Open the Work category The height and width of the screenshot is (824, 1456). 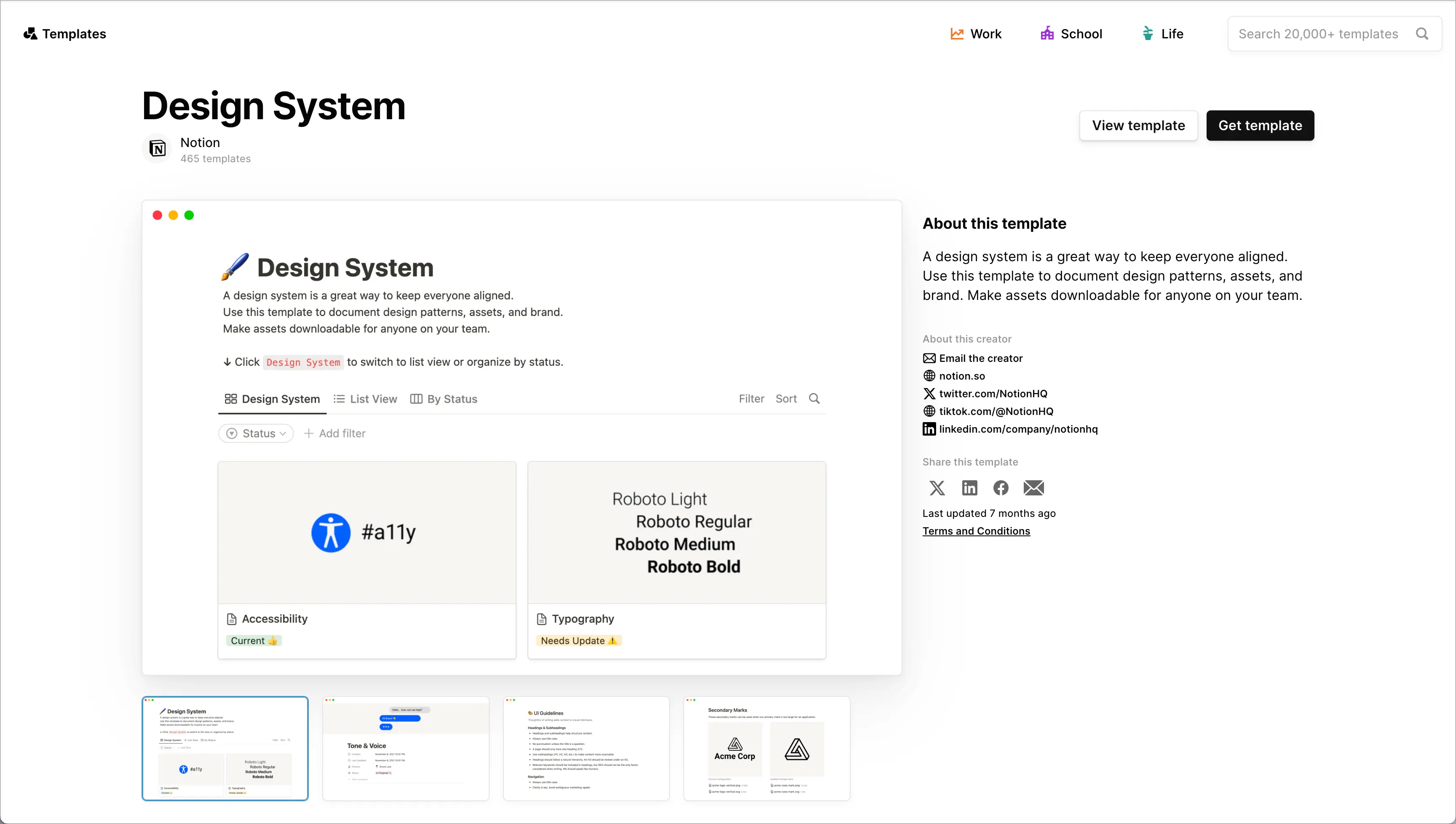976,34
